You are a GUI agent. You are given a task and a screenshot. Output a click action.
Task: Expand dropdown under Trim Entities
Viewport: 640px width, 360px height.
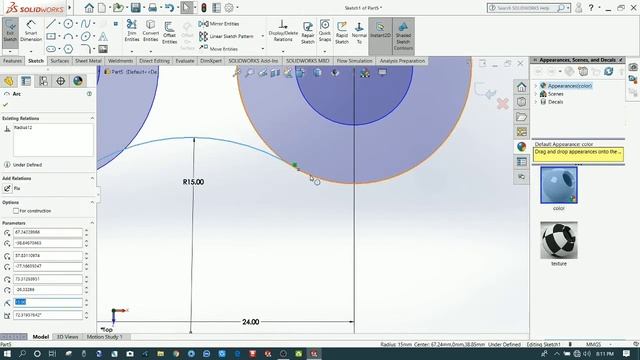[131, 51]
